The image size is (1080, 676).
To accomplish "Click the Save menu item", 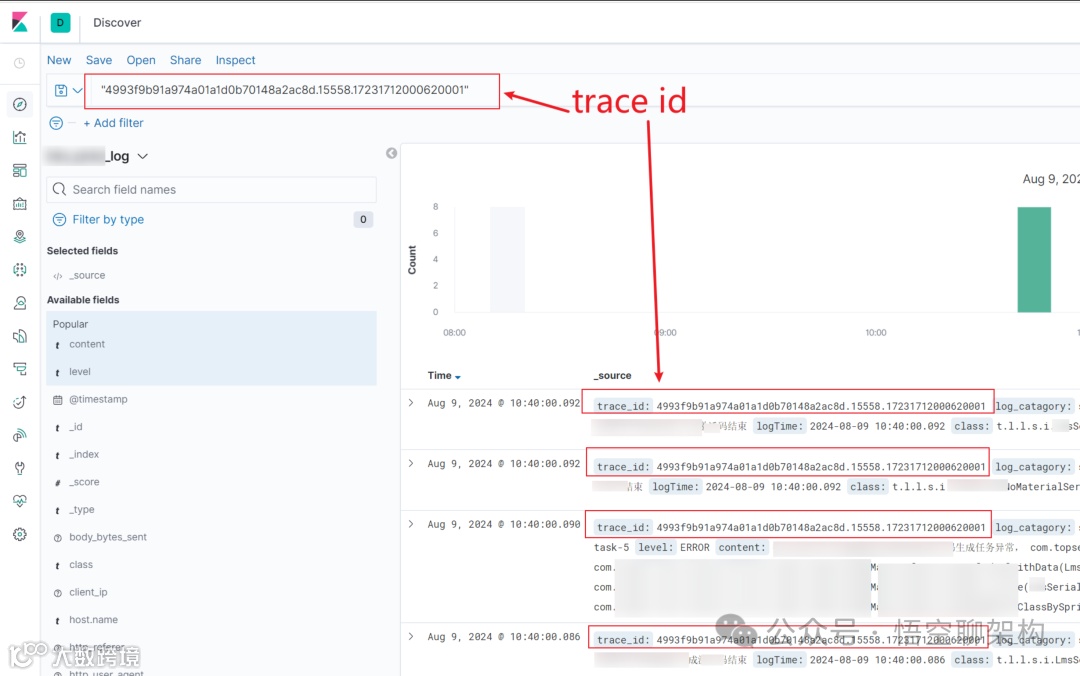I will coord(98,60).
